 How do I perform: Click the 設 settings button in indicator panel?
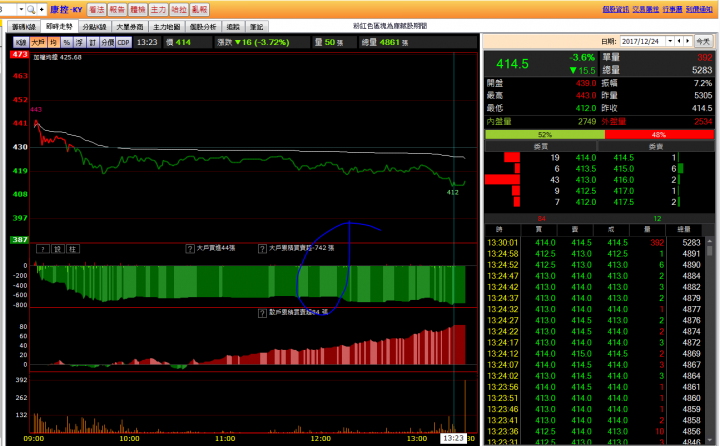click(x=57, y=249)
